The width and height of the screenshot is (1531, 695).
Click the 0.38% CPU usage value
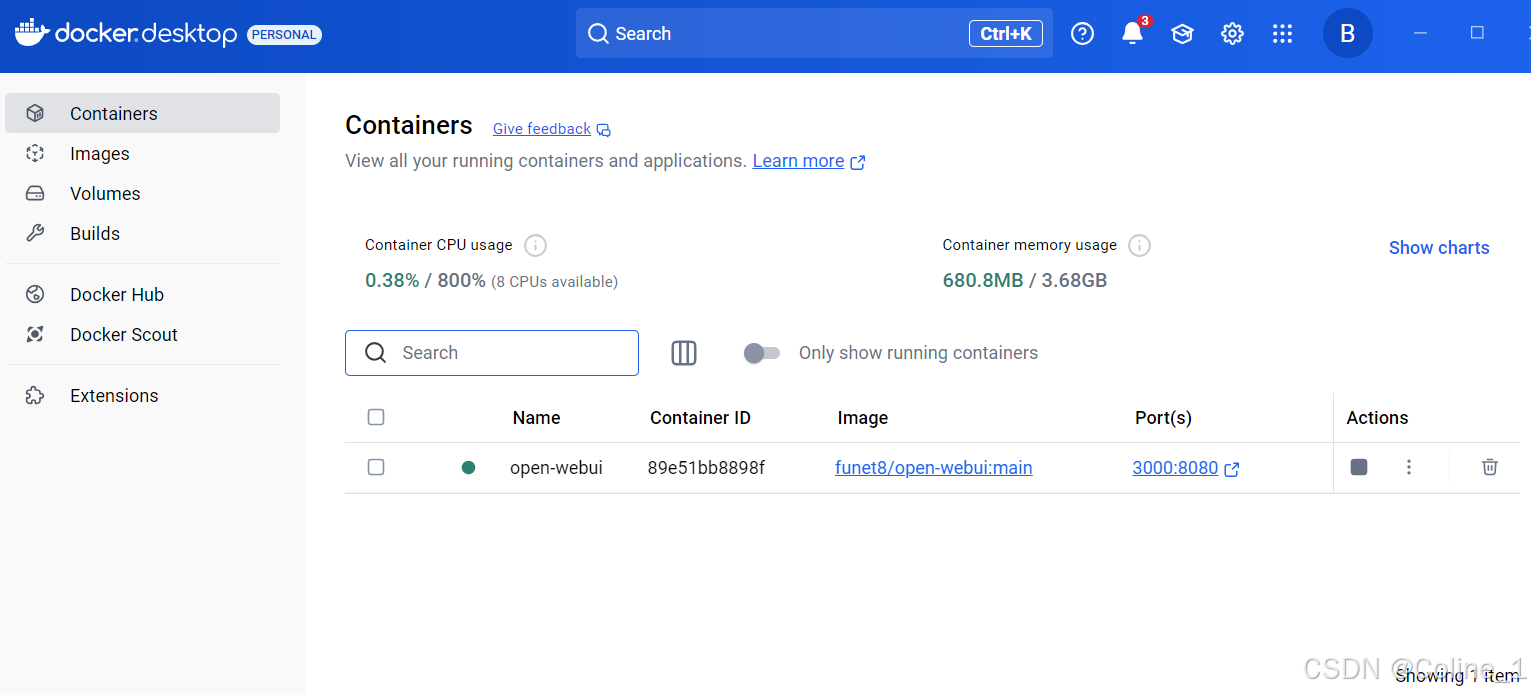[392, 280]
